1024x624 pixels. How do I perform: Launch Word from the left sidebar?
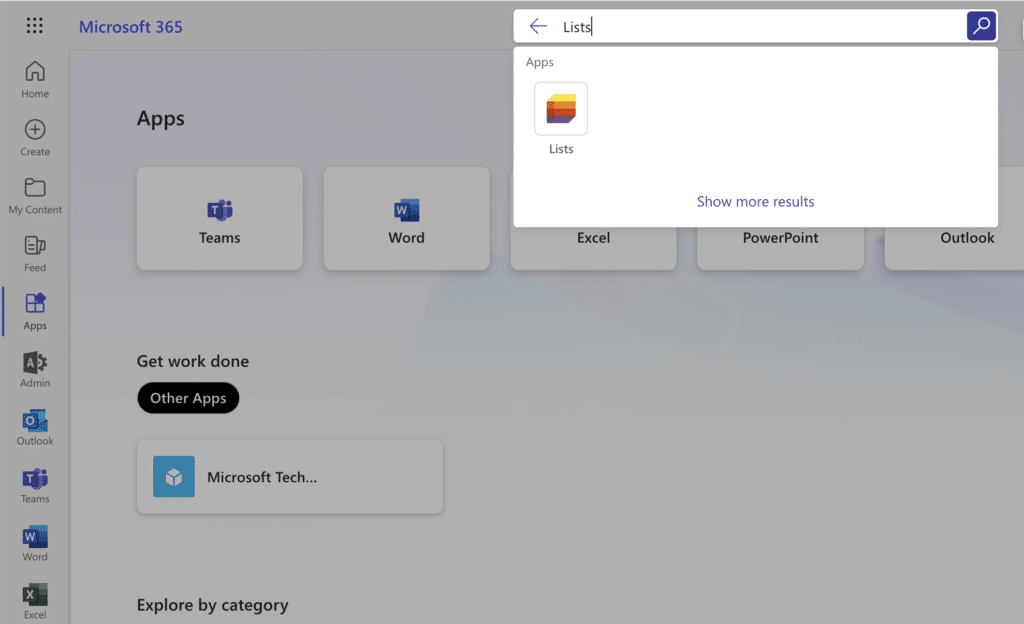[35, 544]
